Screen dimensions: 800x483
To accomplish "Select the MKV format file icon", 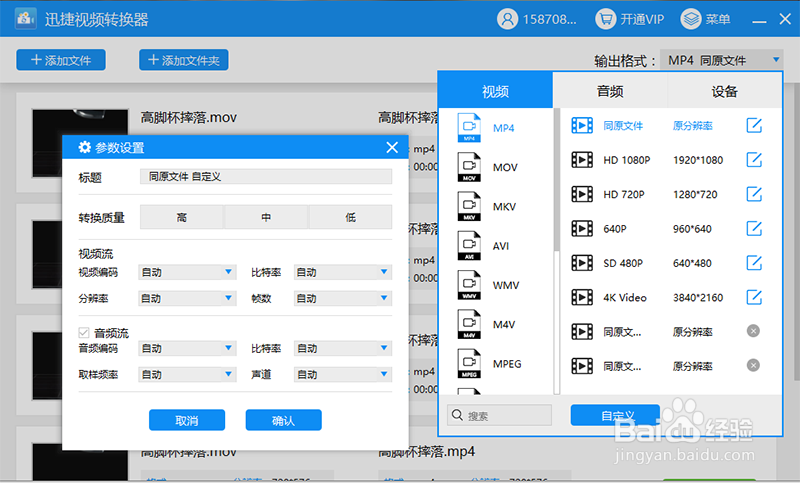I will tap(469, 206).
